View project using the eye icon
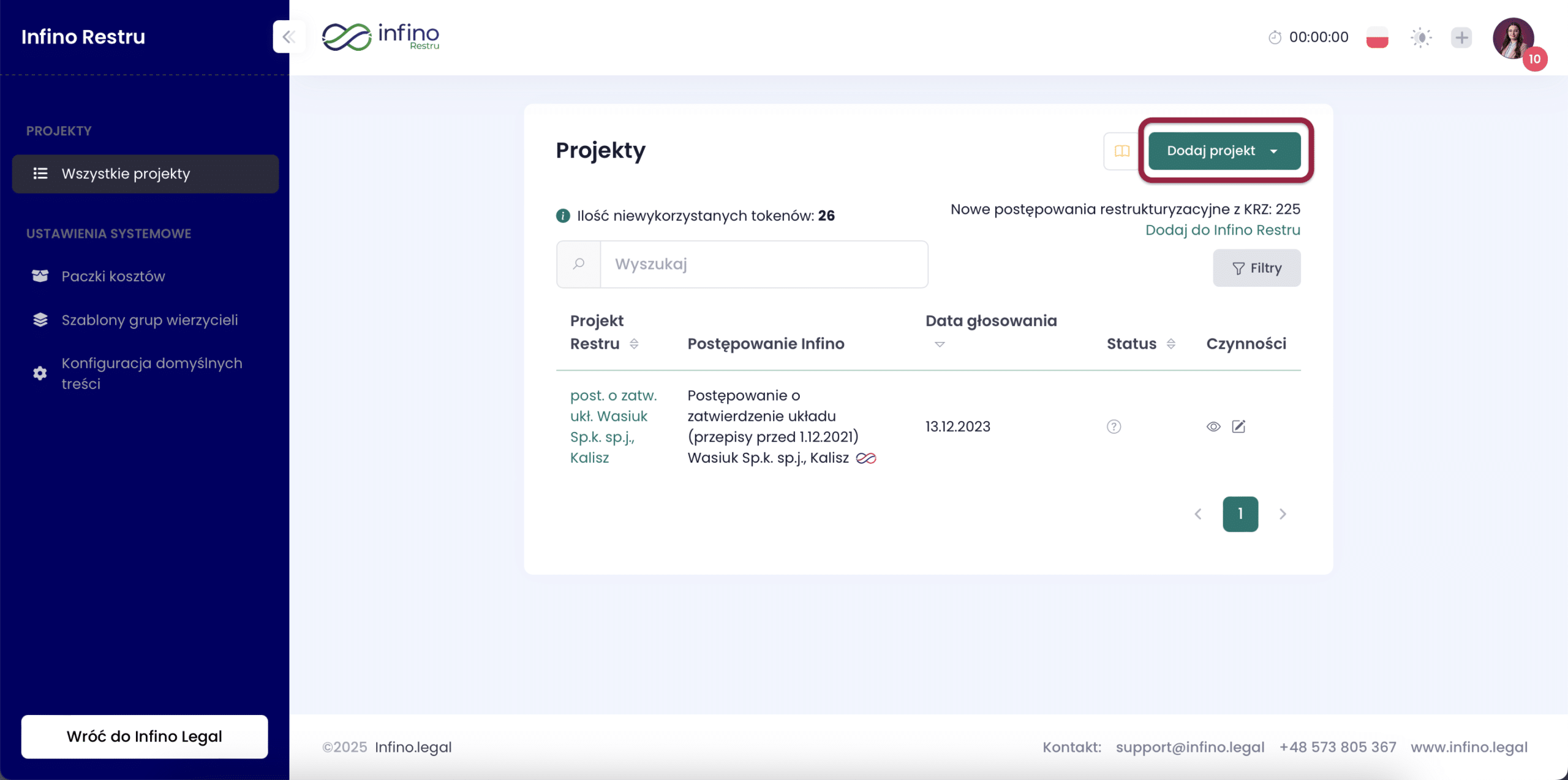This screenshot has width=1568, height=780. (x=1213, y=426)
